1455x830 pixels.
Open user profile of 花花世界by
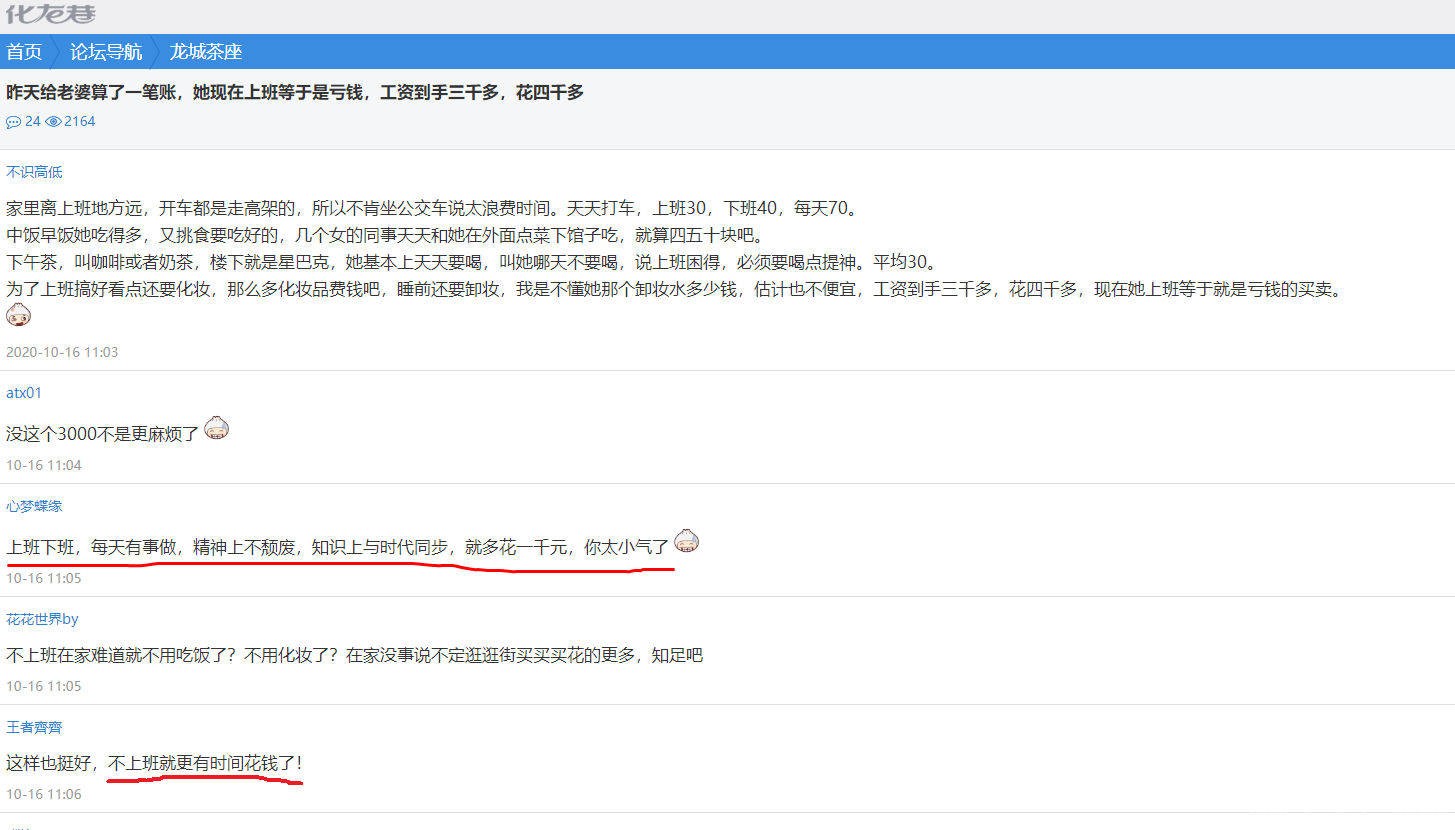point(41,618)
